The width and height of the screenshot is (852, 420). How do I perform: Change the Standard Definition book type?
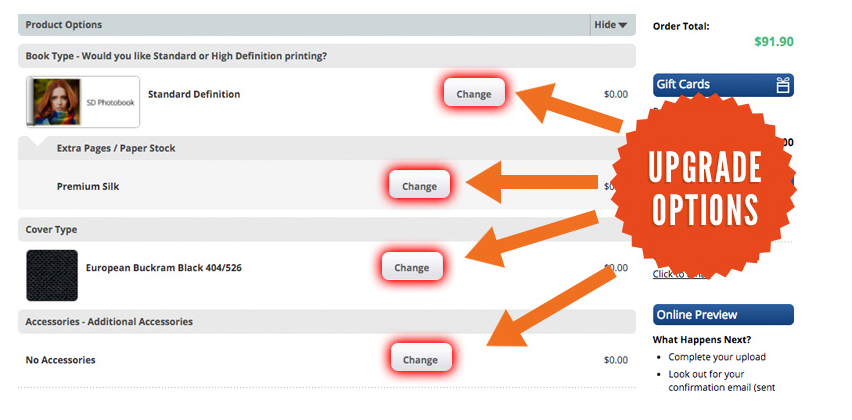[474, 94]
